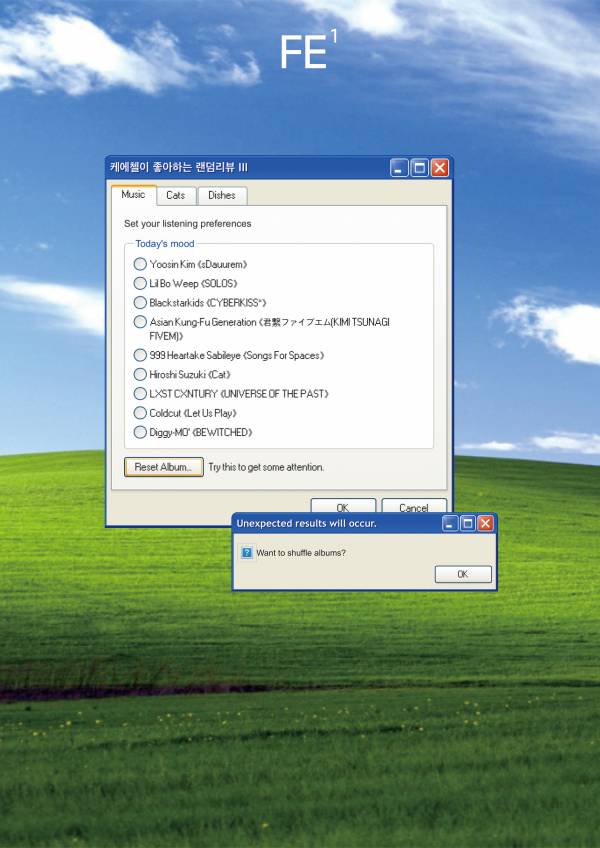Close the main preferences dialog window
The width and height of the screenshot is (600, 848).
(x=440, y=168)
